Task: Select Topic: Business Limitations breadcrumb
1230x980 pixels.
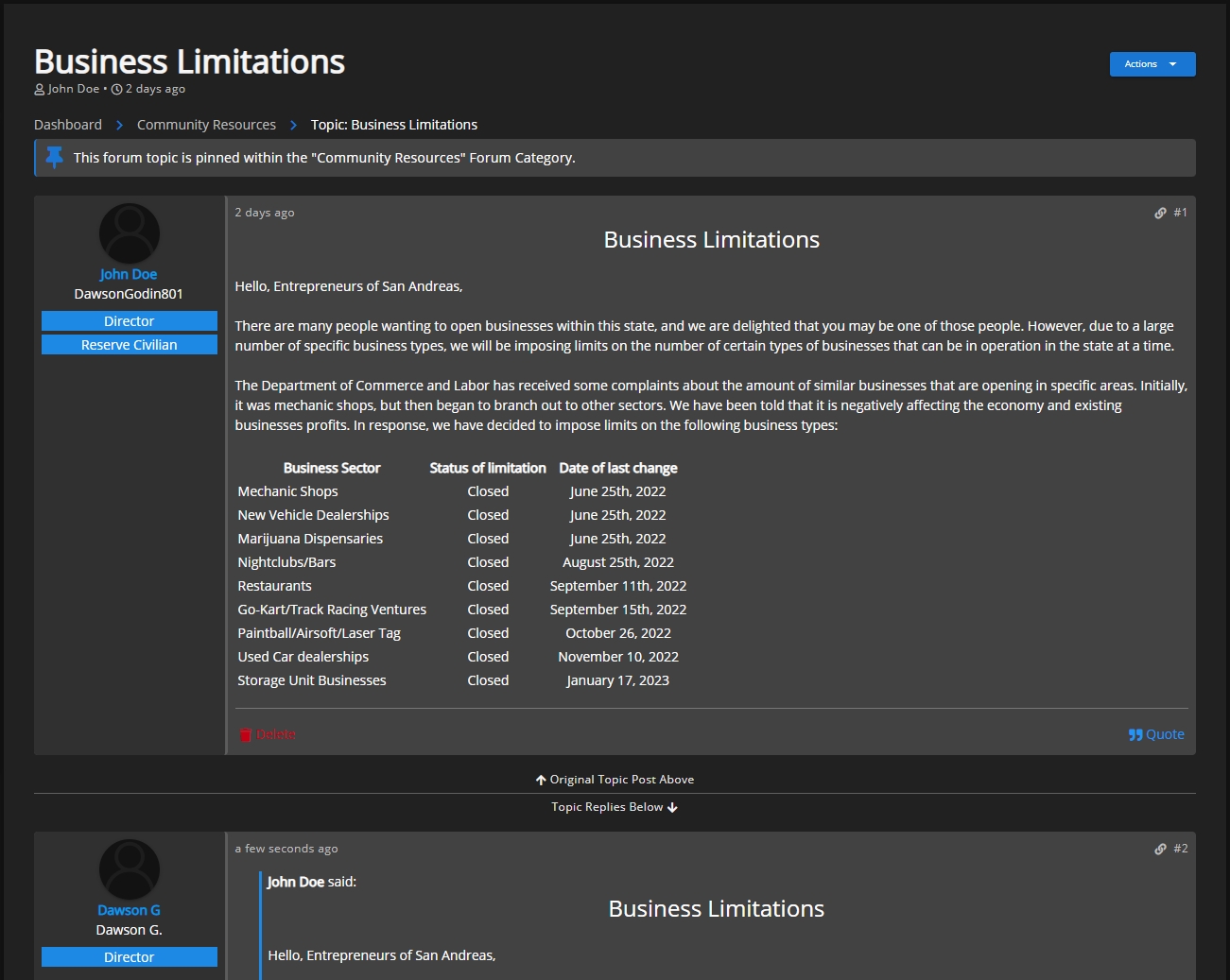Action: click(393, 125)
